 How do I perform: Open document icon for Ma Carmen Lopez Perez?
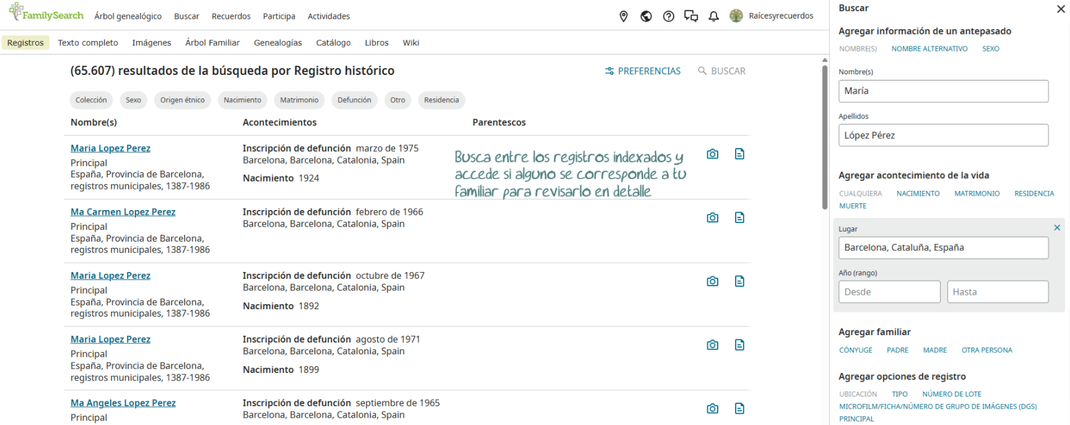click(x=739, y=218)
